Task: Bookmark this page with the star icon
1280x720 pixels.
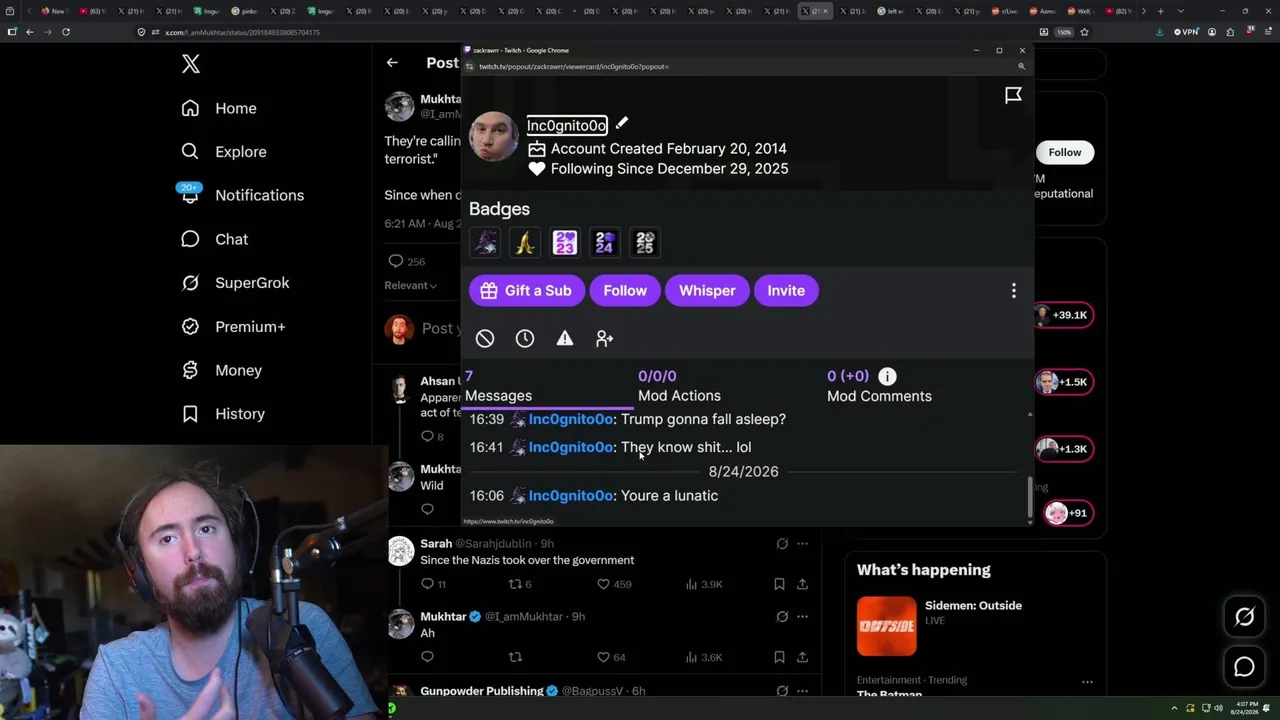Action: pos(1084,32)
